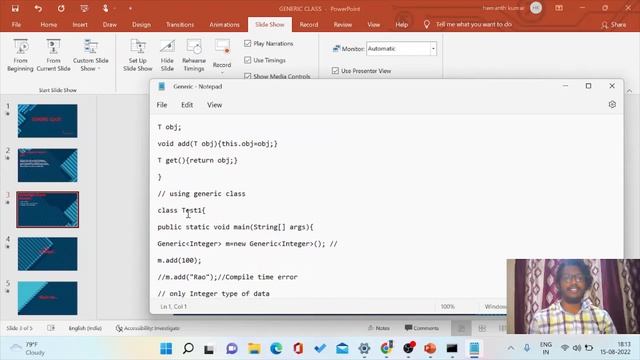Screen dimensions: 640x360
Task: Collapse the ribbon chevron
Action: point(629,91)
